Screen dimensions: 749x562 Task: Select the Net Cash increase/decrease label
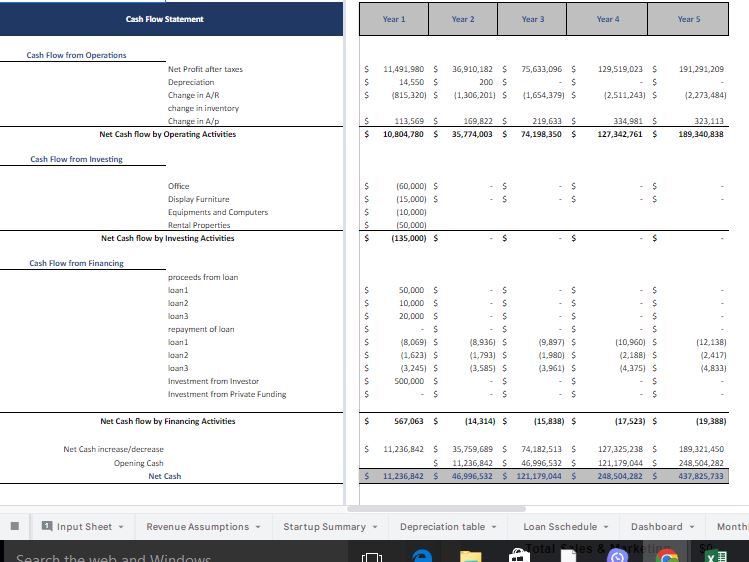[113, 449]
